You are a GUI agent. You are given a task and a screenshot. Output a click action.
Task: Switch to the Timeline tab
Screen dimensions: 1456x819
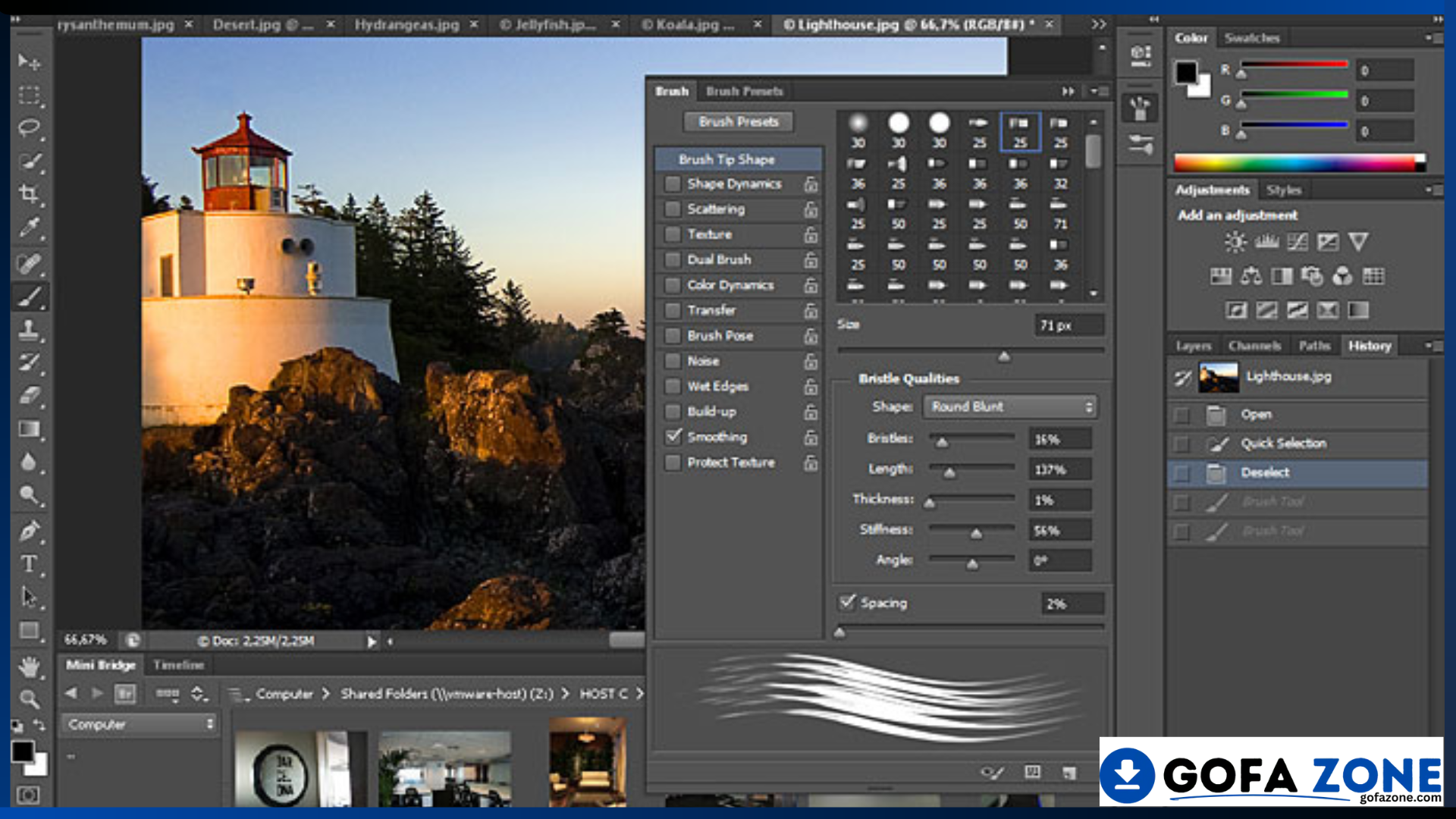(179, 665)
